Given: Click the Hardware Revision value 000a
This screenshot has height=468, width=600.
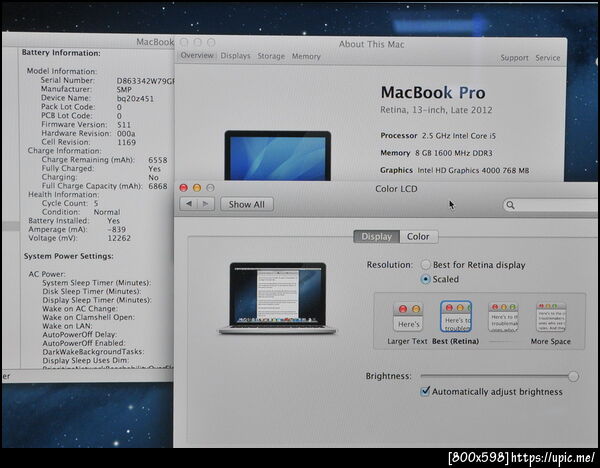Looking at the screenshot, I should (x=126, y=134).
